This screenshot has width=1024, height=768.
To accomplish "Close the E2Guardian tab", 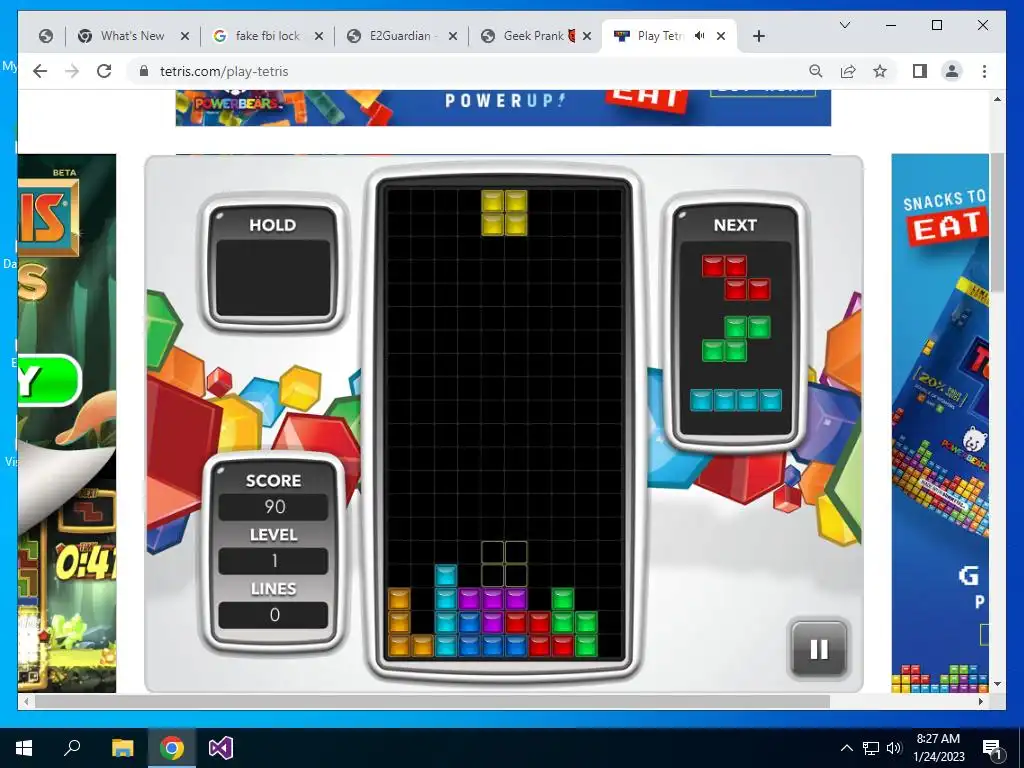I will coord(453,36).
